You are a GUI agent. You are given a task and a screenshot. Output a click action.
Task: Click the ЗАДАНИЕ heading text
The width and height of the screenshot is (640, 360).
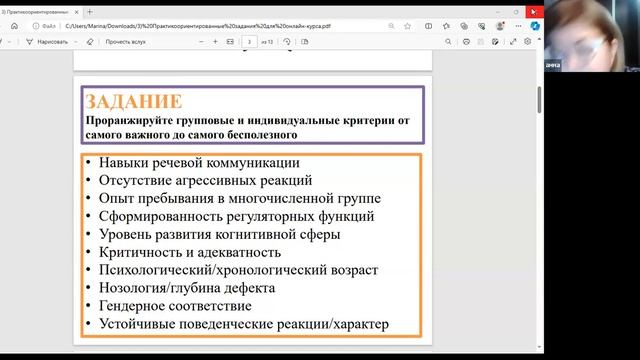click(134, 101)
